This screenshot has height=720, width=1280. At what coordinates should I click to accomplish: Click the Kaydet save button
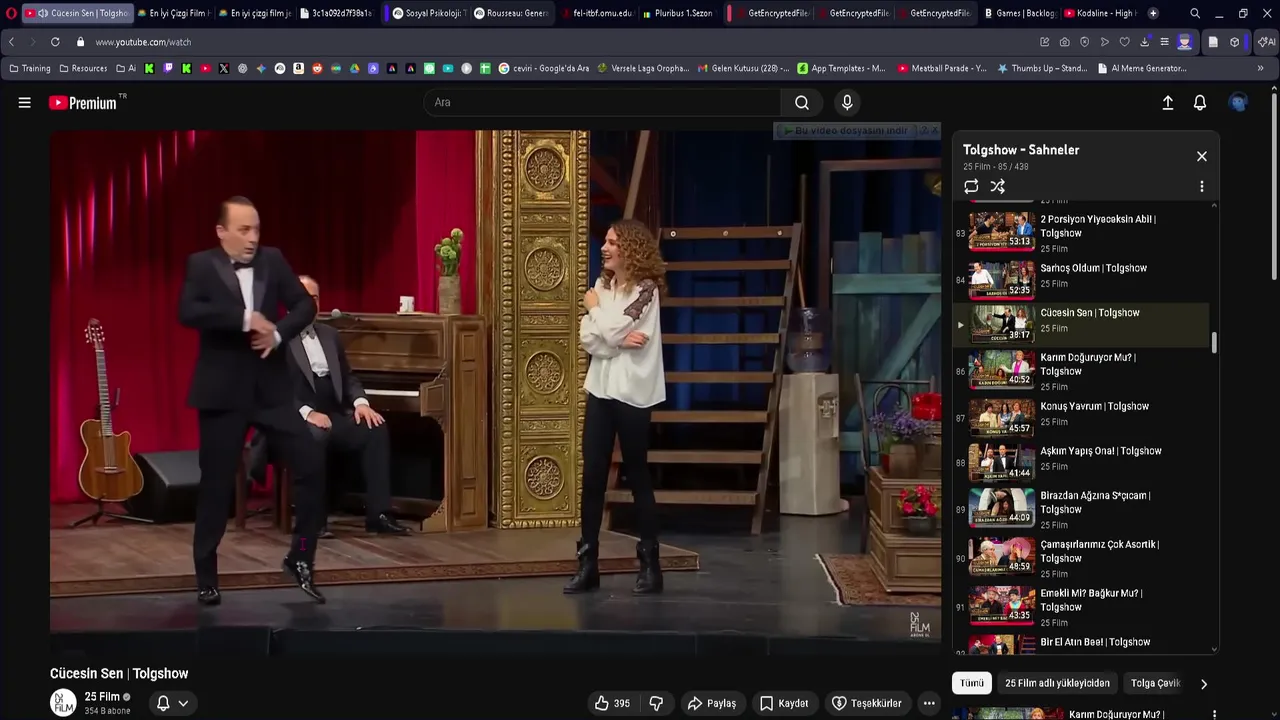784,703
